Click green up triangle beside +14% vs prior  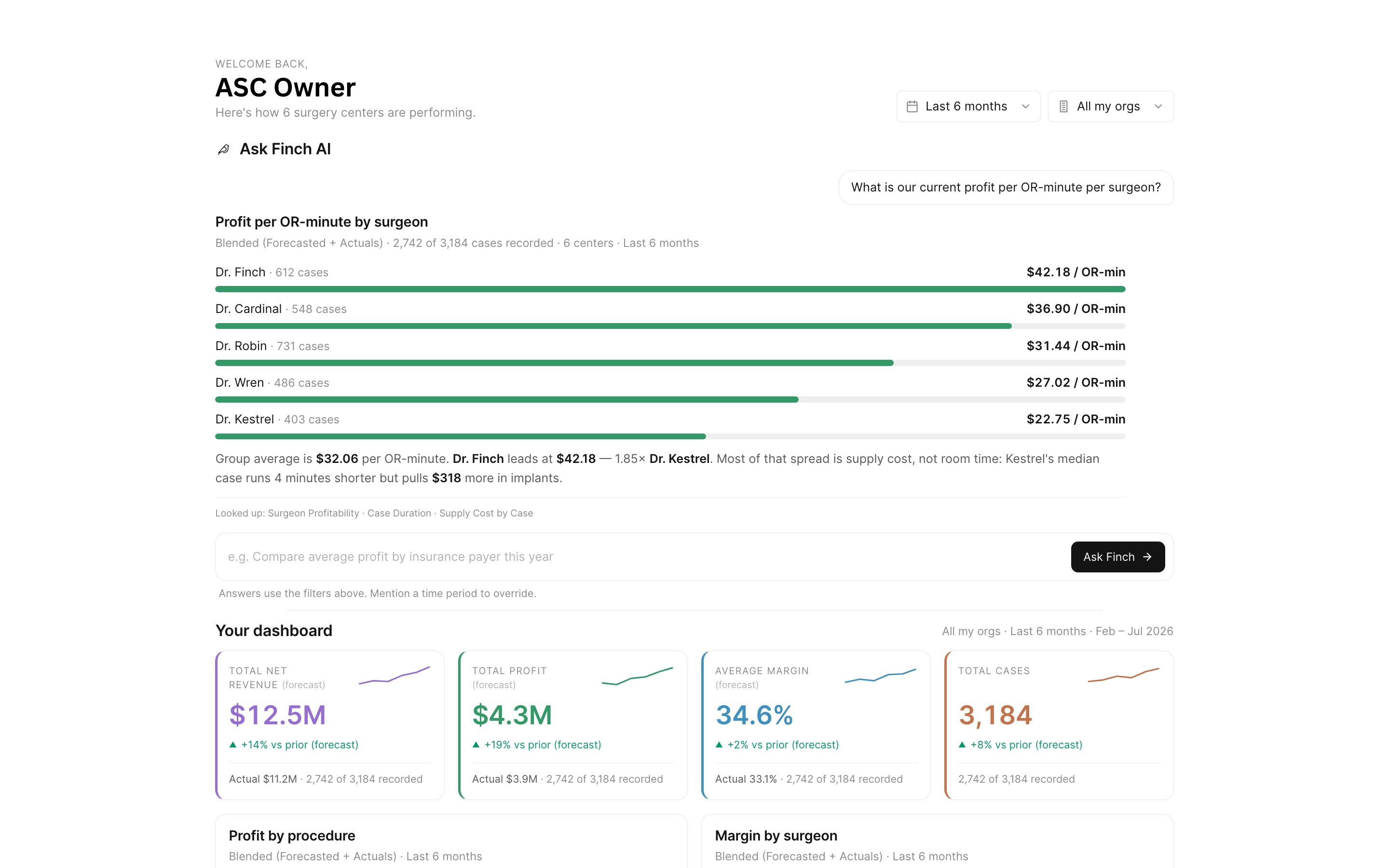coord(233,745)
